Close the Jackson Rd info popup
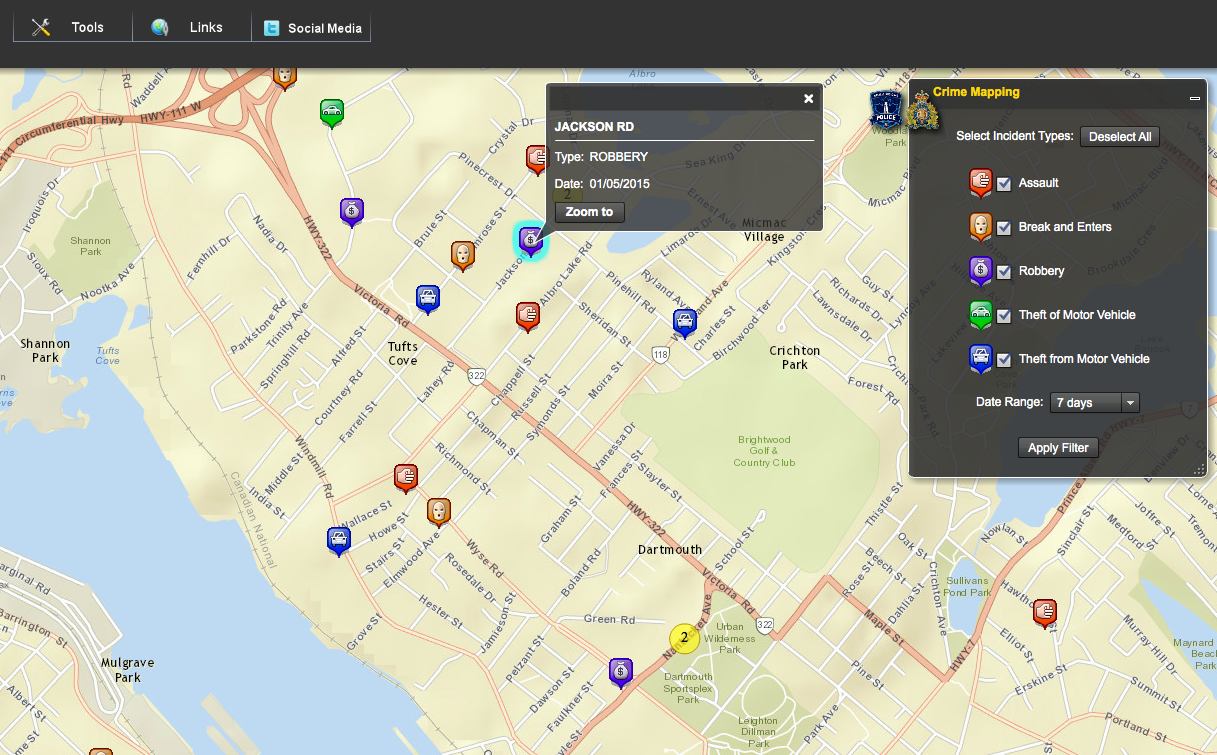The height and width of the screenshot is (755, 1217). pos(809,98)
